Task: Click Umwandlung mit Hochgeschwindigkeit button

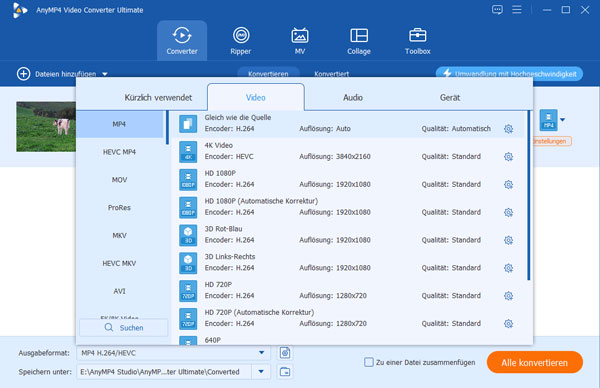Action: click(x=509, y=73)
